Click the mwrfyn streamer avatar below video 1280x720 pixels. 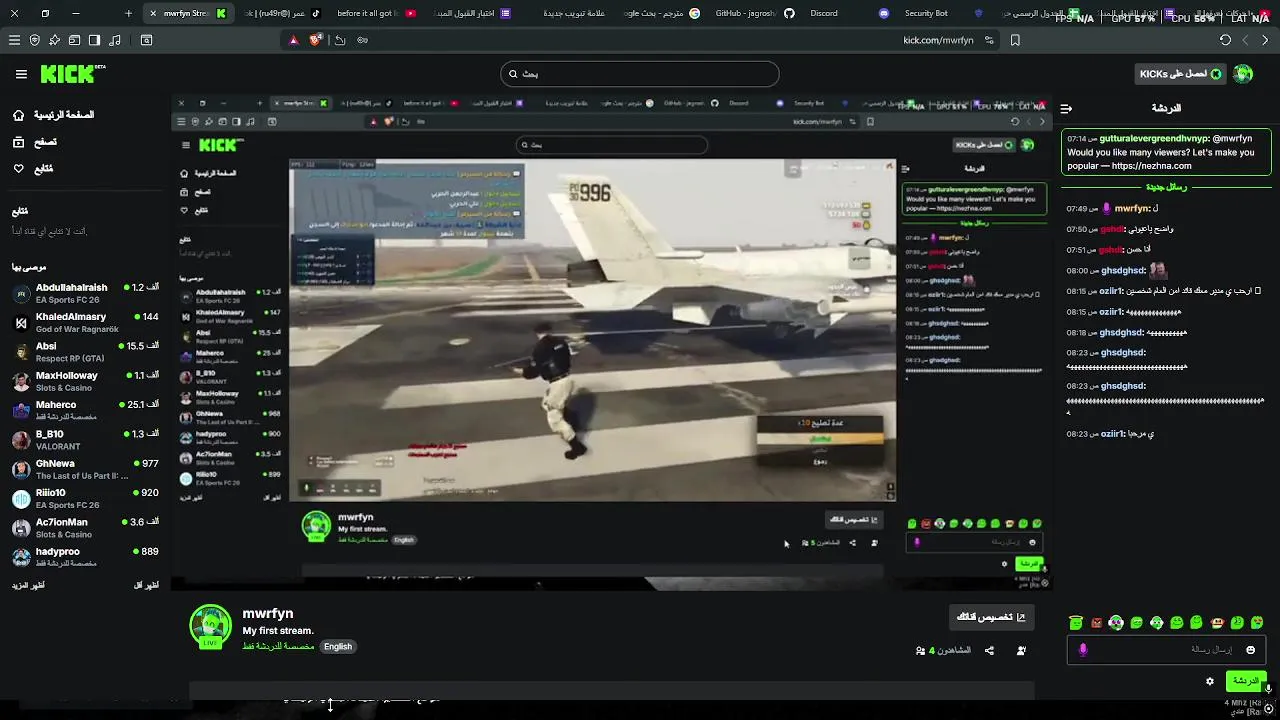(210, 626)
